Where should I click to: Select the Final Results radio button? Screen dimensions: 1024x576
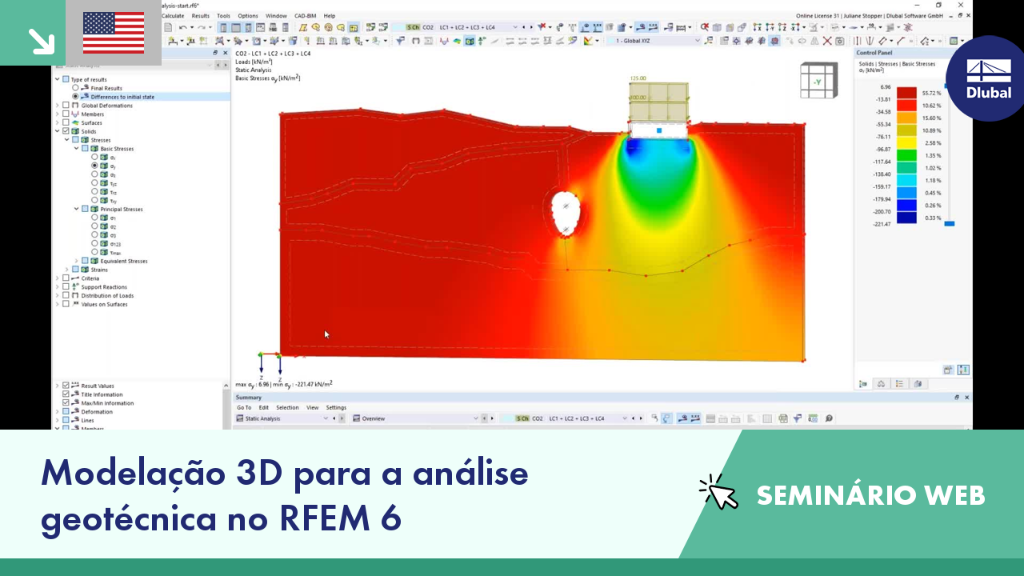coord(76,88)
